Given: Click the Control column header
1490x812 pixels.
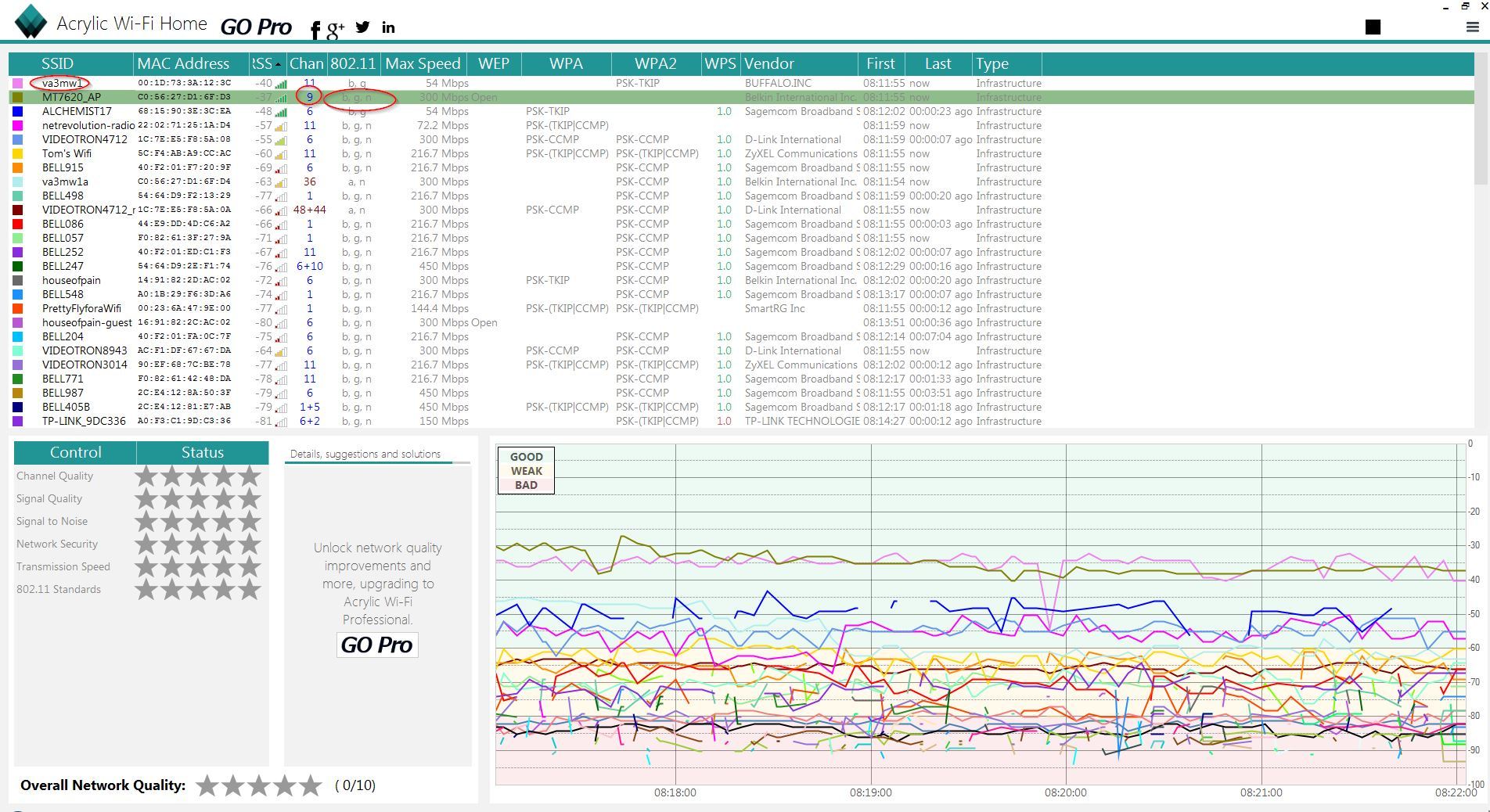Looking at the screenshot, I should 75,452.
